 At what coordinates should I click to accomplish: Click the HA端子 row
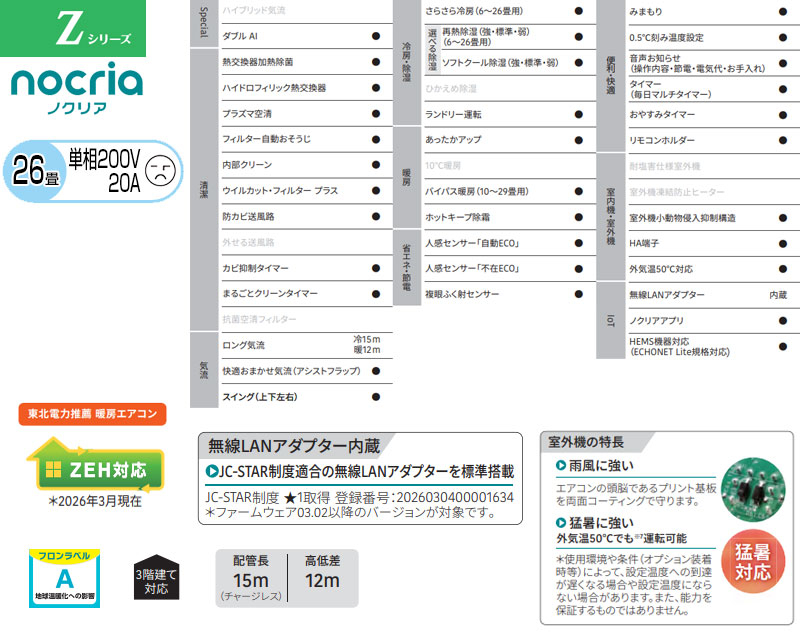(713, 244)
